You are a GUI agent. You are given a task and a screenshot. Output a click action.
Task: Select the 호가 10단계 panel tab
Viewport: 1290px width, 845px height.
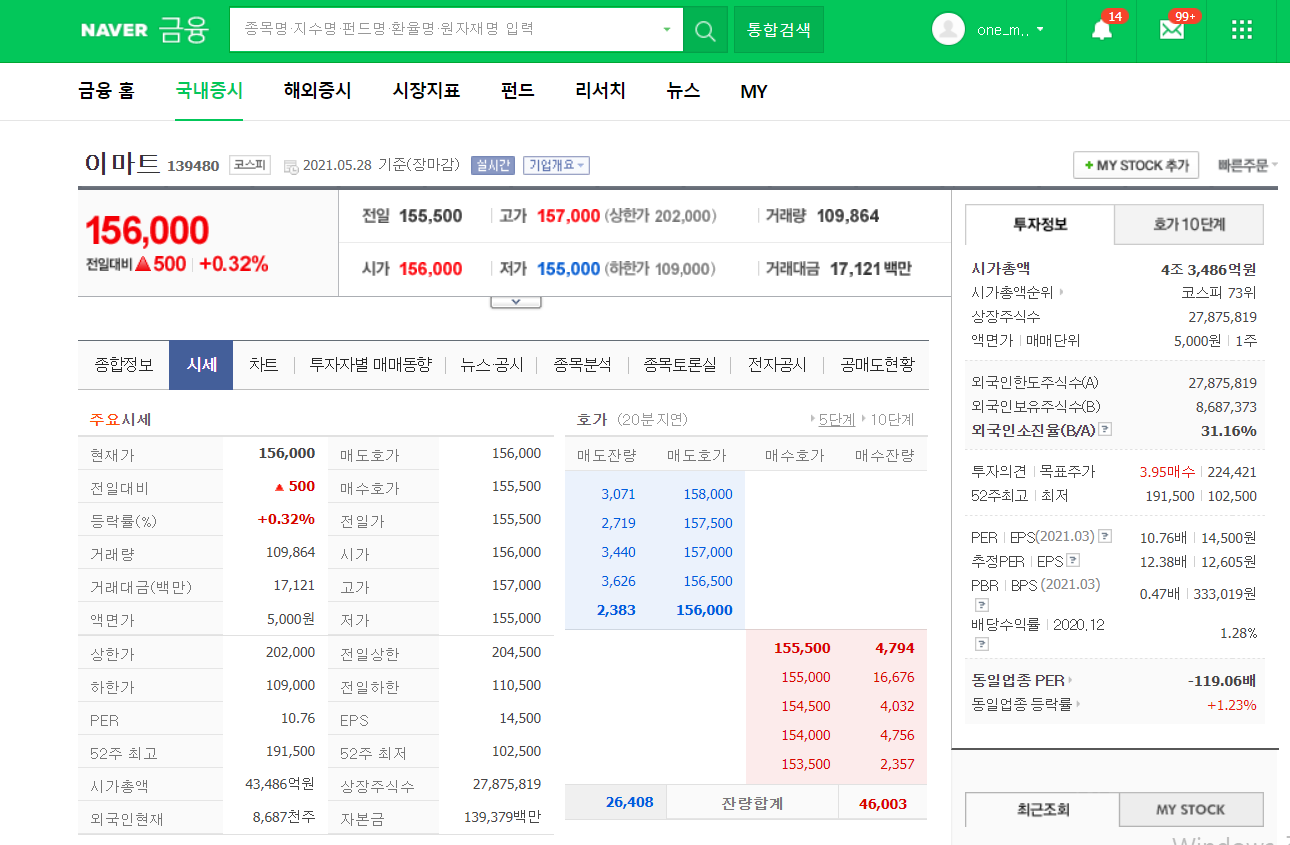[x=1189, y=225]
